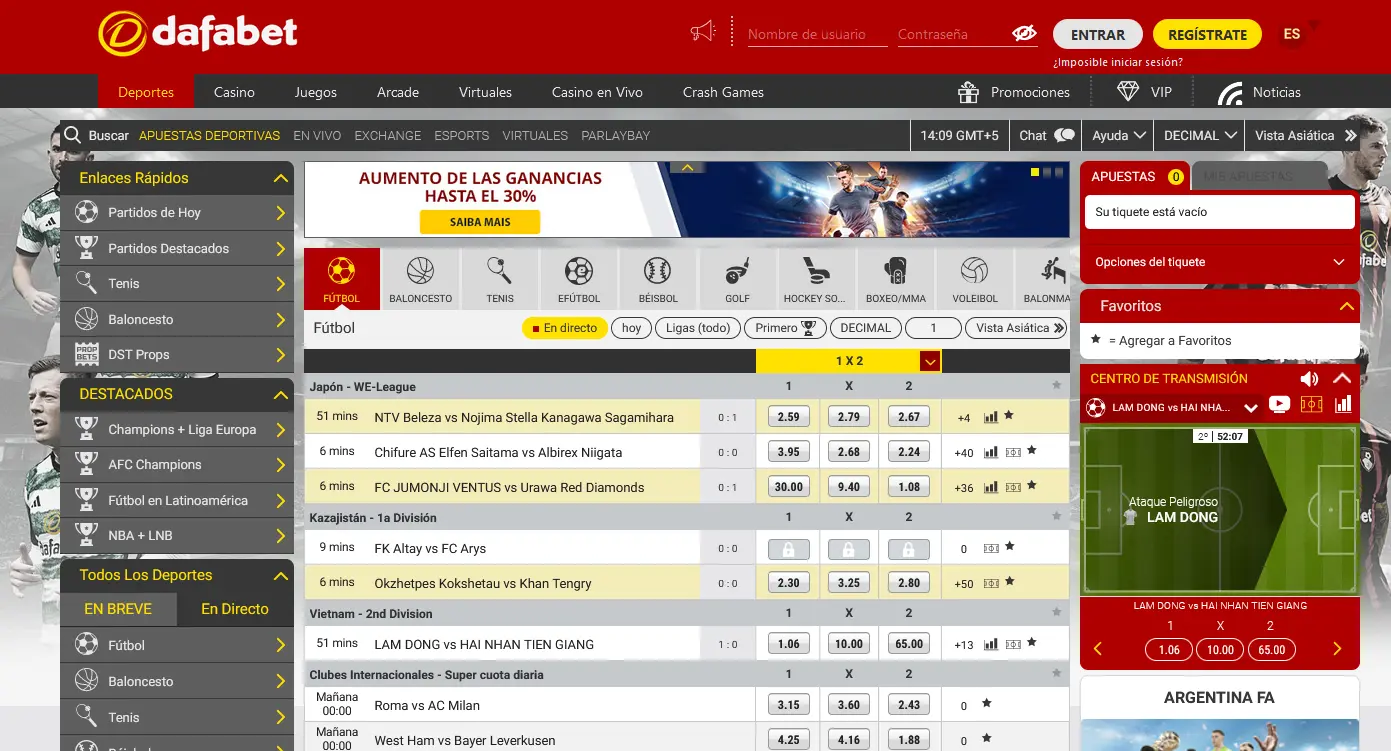Collapse the Enlaces Rápidos section

point(281,179)
